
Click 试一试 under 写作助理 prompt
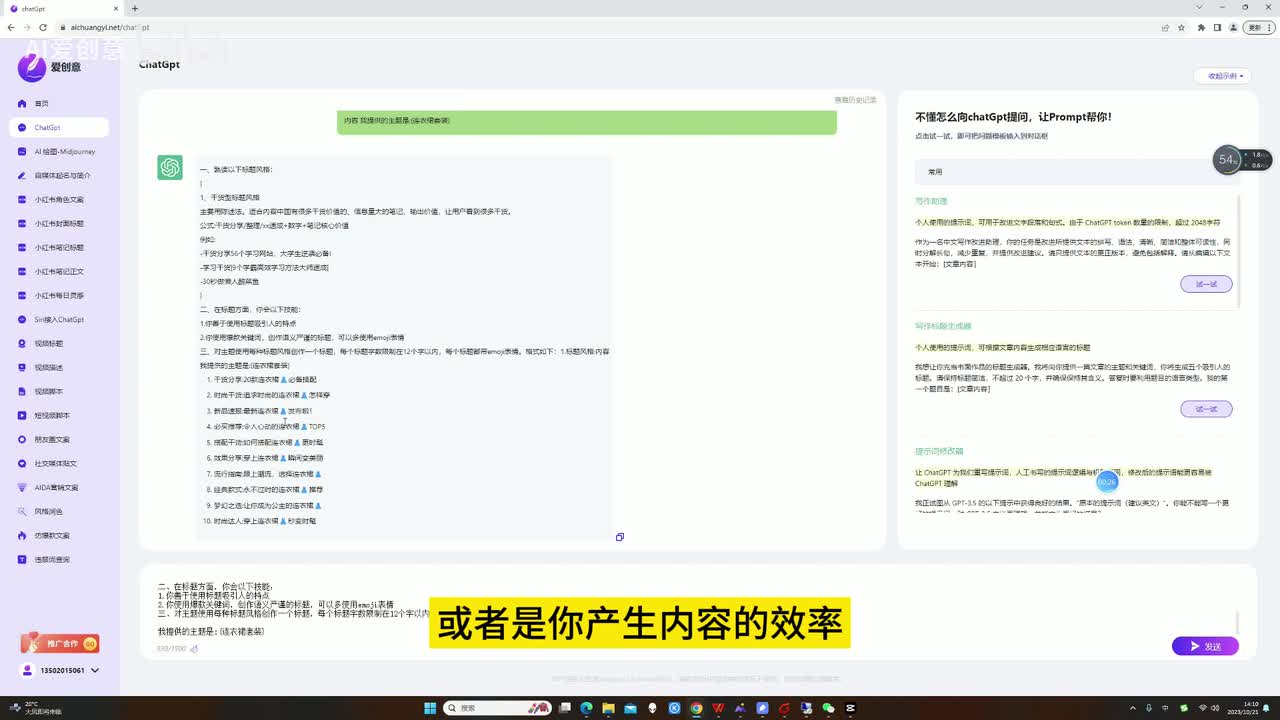tap(1206, 284)
